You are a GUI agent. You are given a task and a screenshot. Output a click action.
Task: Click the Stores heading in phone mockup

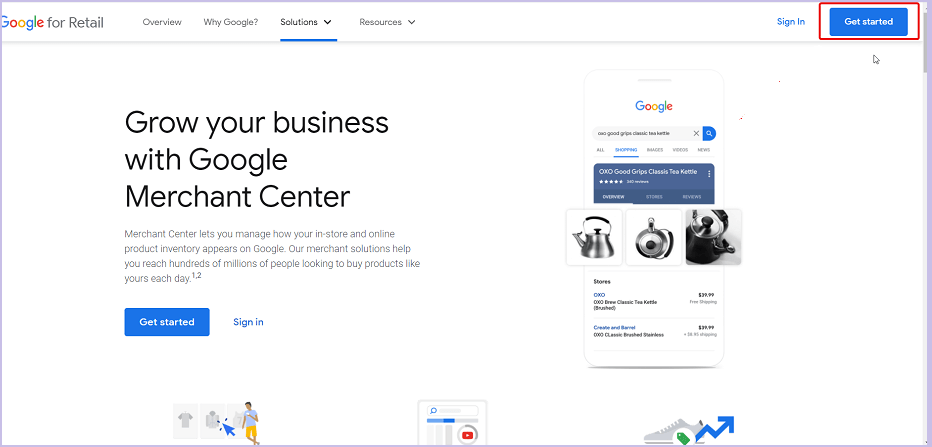point(602,282)
